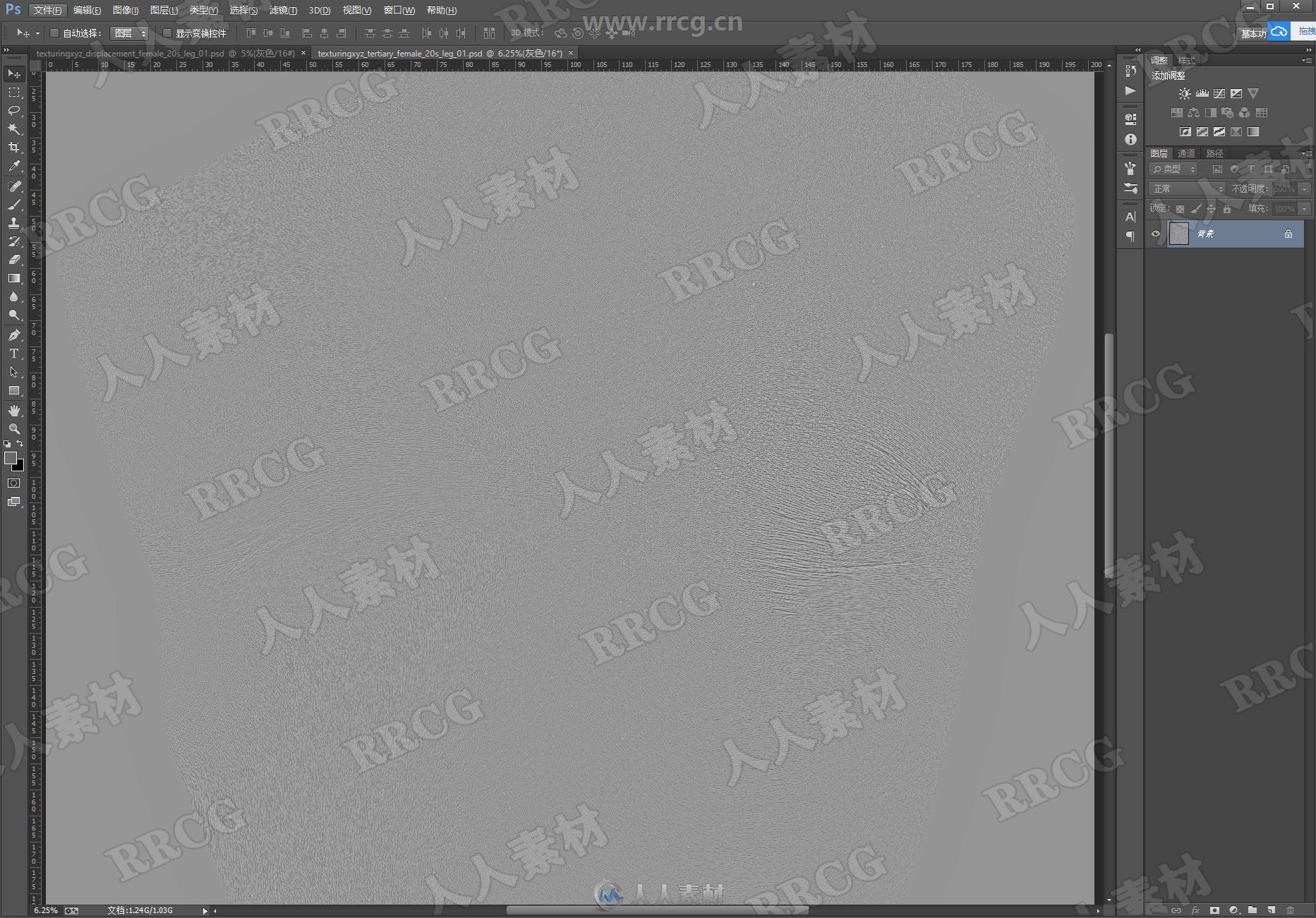Viewport: 1316px width, 918px height.
Task: Select the Magic Wand tool
Action: pos(13,129)
